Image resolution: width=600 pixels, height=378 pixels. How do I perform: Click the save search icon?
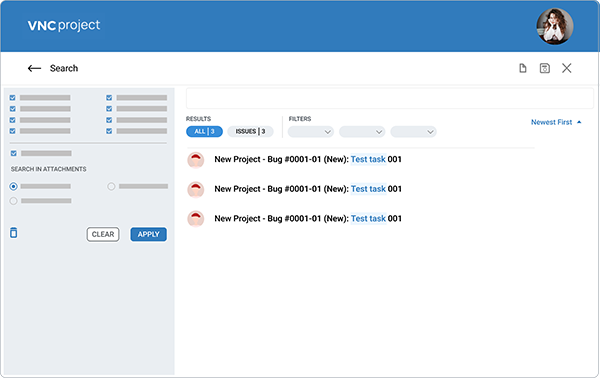(x=545, y=68)
